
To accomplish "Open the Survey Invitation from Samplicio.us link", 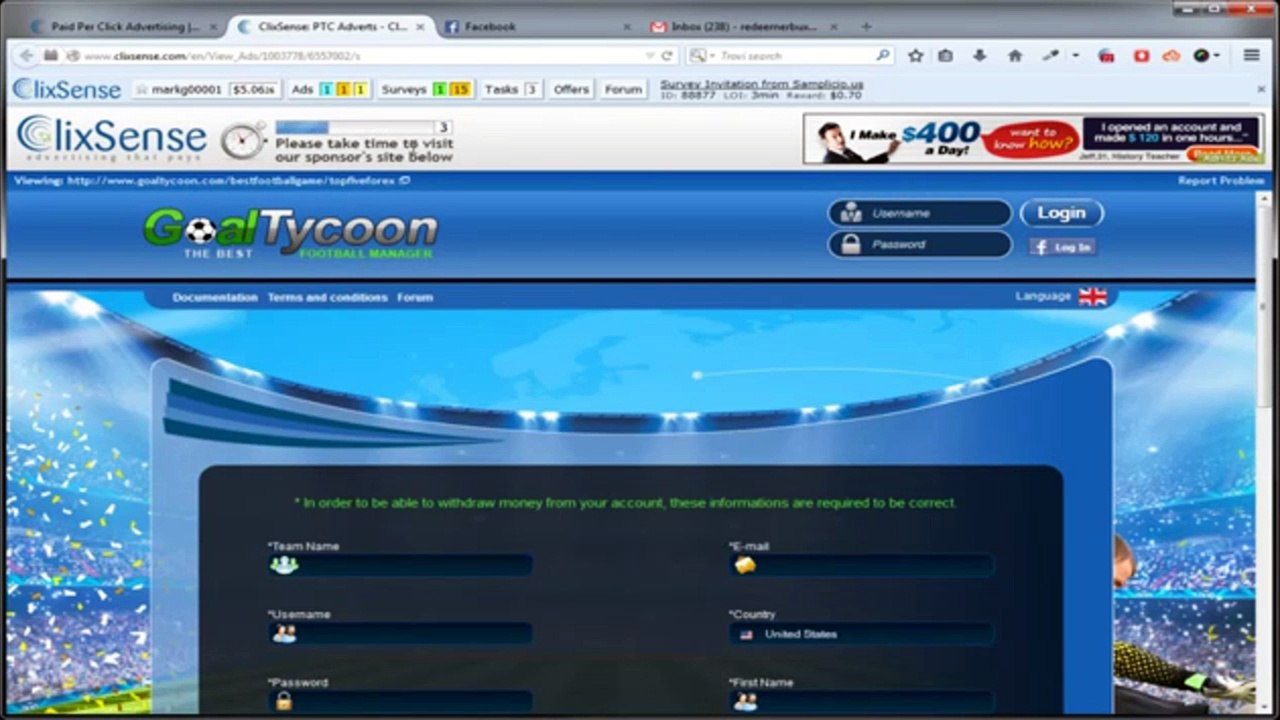I will (x=761, y=84).
